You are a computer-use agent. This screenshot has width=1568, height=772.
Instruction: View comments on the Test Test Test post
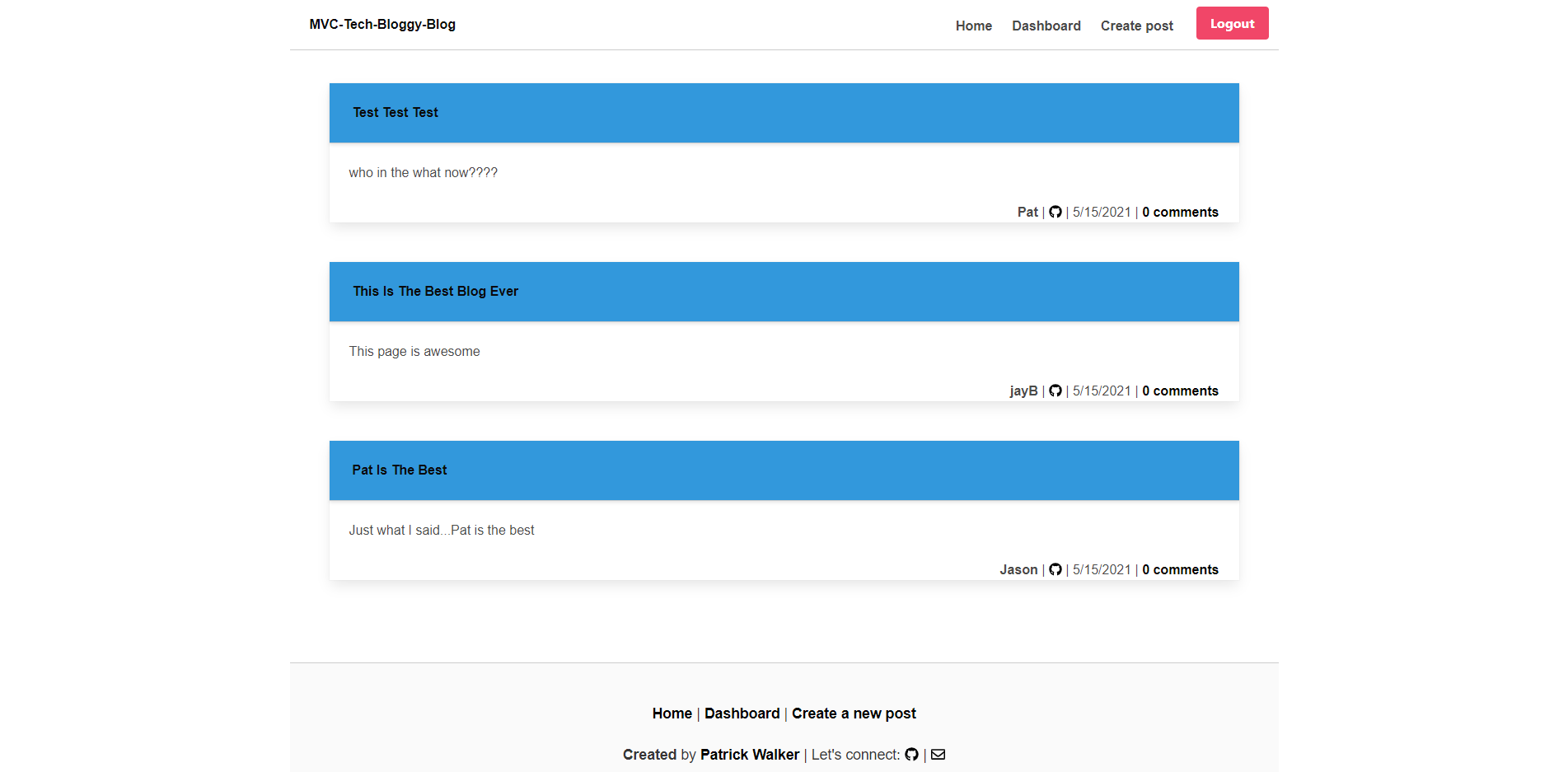point(1180,213)
